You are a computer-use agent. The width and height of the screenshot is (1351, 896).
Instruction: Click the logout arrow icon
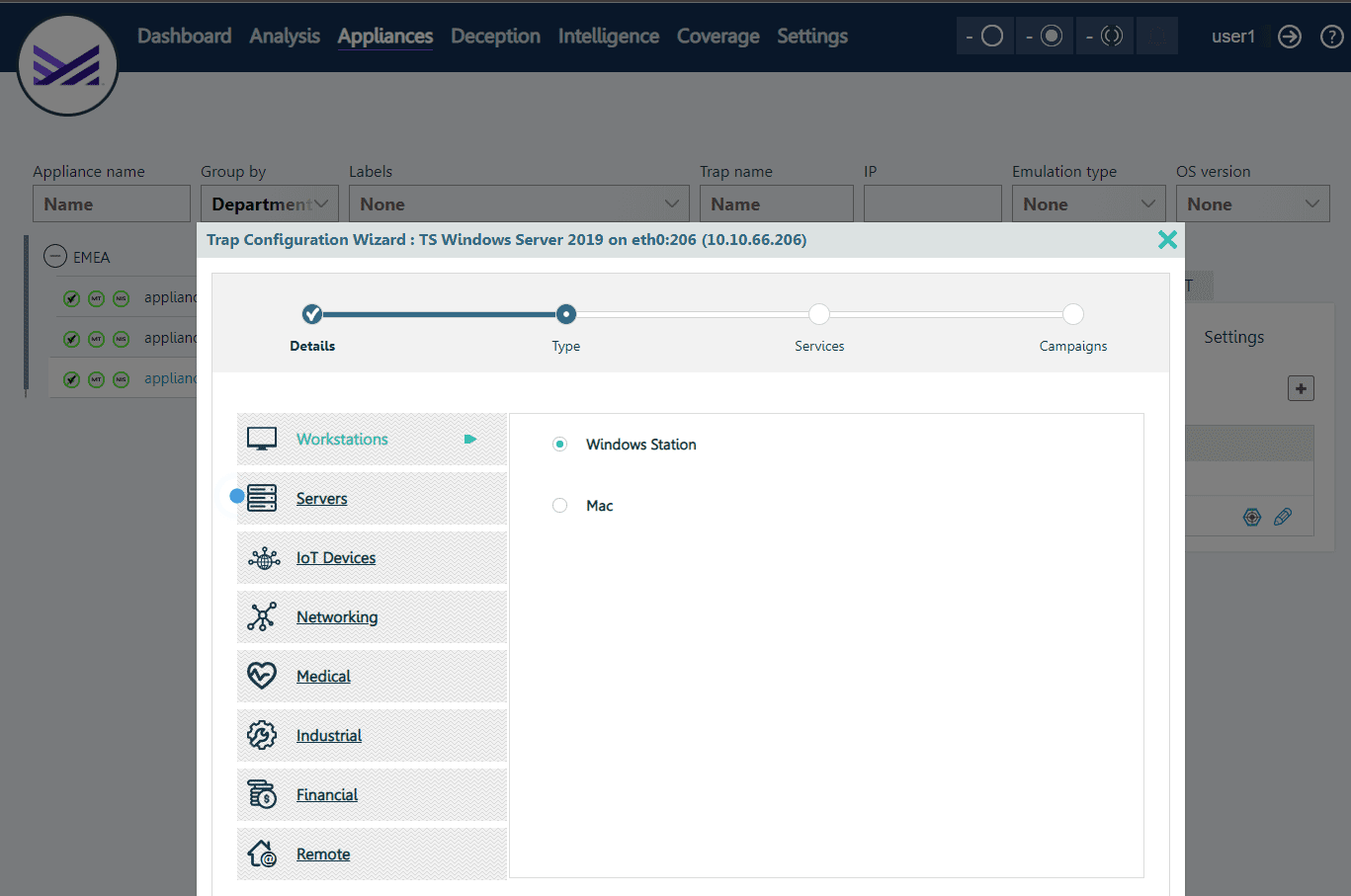coord(1290,37)
